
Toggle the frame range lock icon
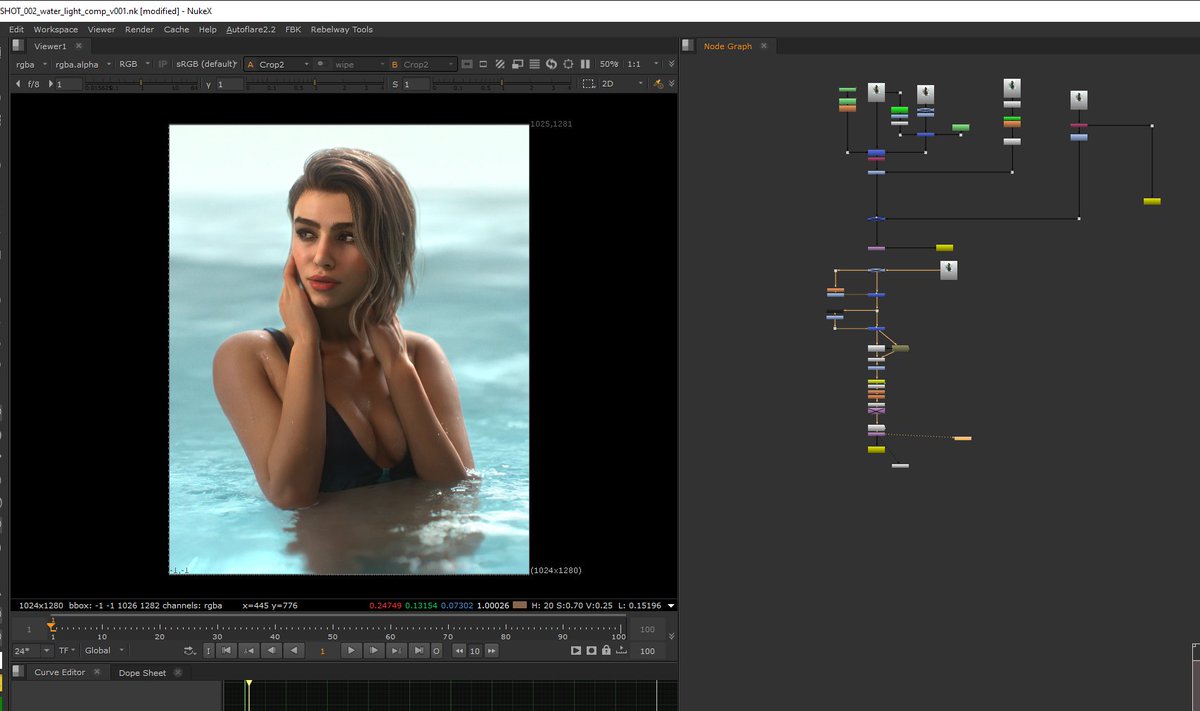point(606,651)
